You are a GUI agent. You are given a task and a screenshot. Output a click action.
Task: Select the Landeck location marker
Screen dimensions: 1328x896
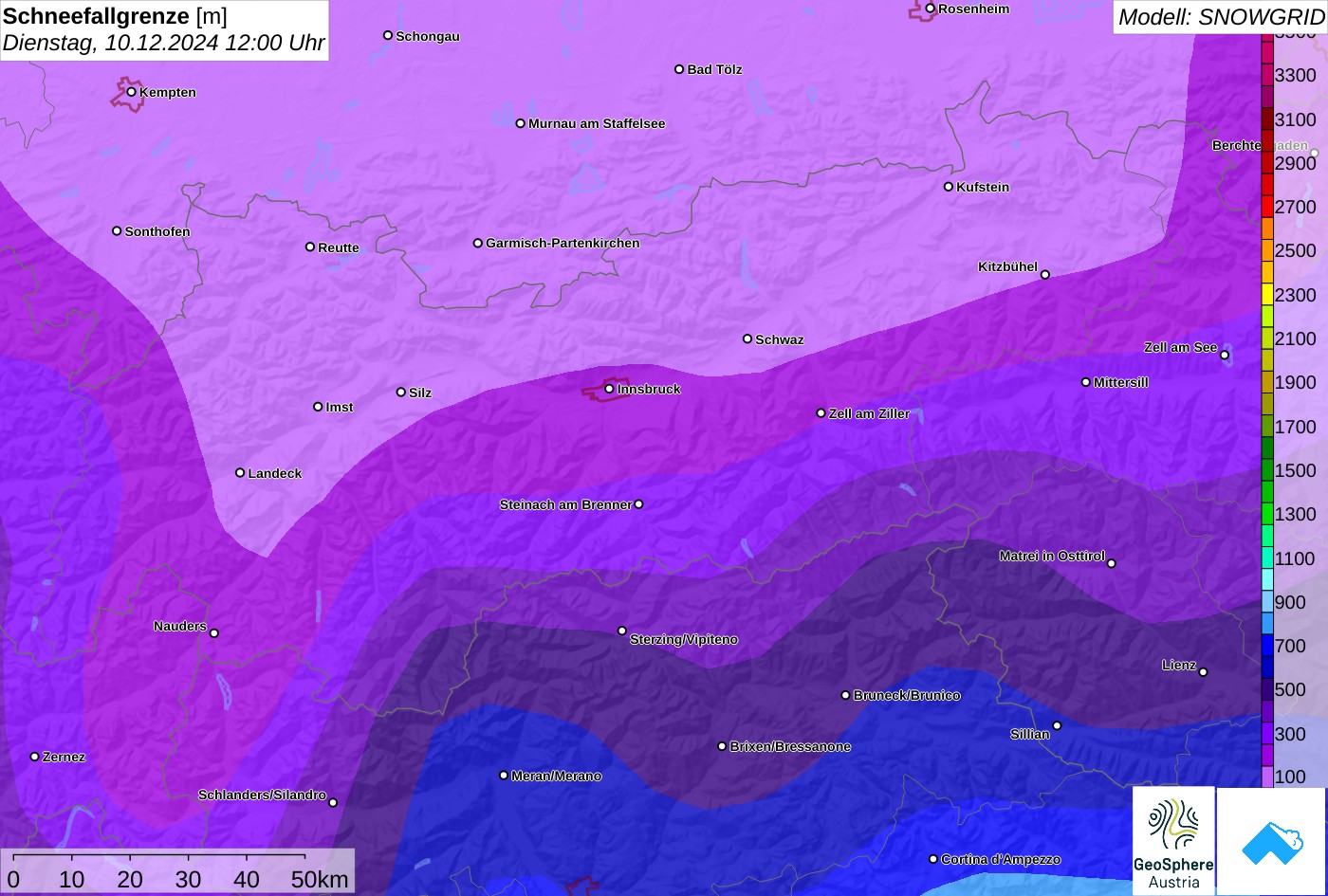240,472
